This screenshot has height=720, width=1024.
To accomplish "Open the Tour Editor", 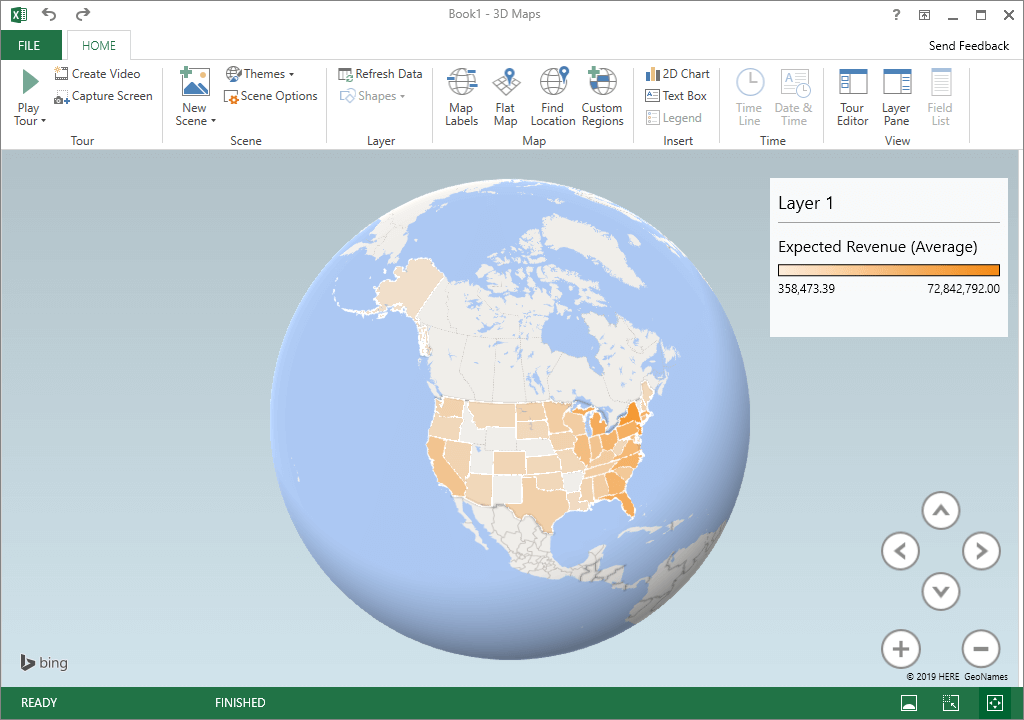I will pyautogui.click(x=852, y=96).
